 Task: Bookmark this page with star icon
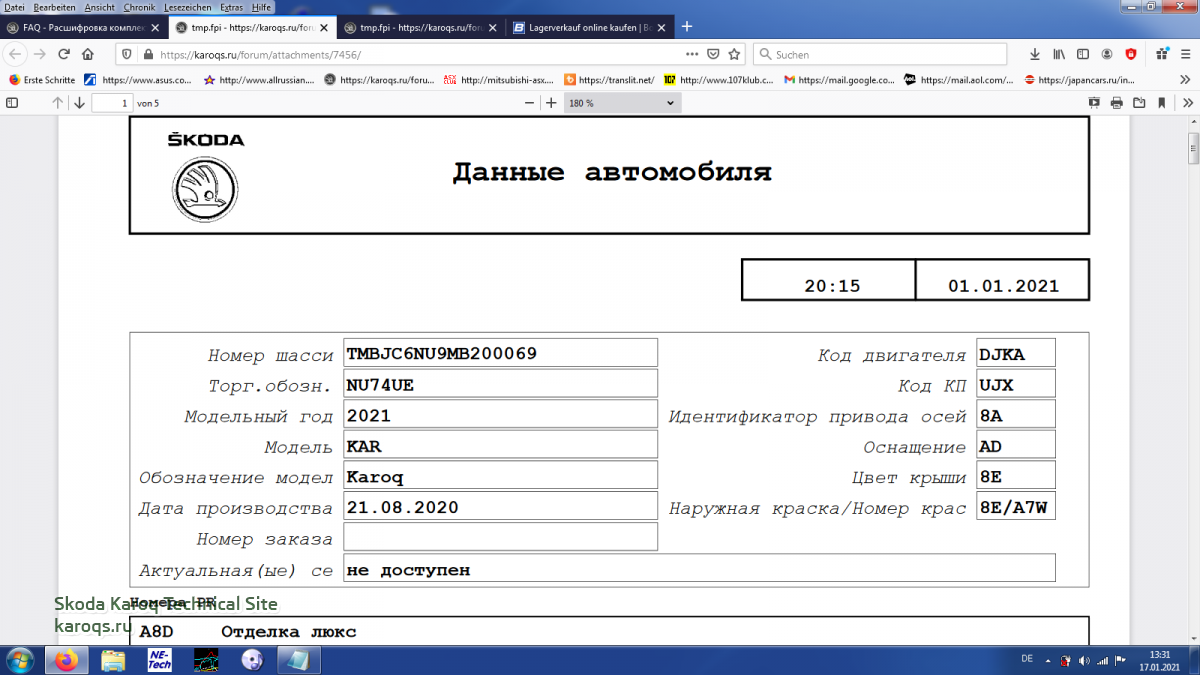pyautogui.click(x=734, y=54)
